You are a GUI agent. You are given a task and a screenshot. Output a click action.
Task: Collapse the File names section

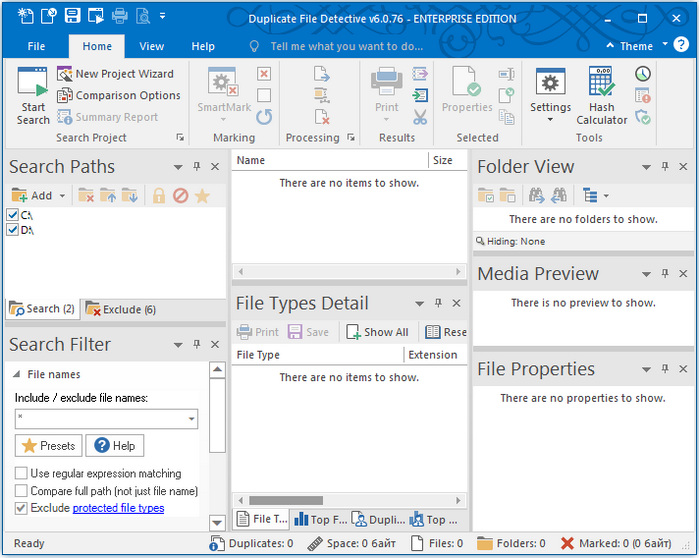[16, 375]
